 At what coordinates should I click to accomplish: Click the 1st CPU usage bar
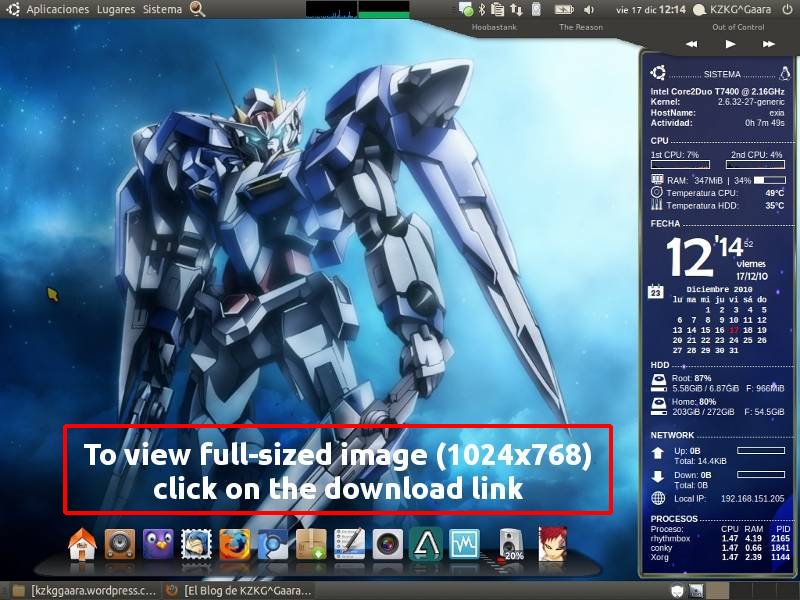680,165
